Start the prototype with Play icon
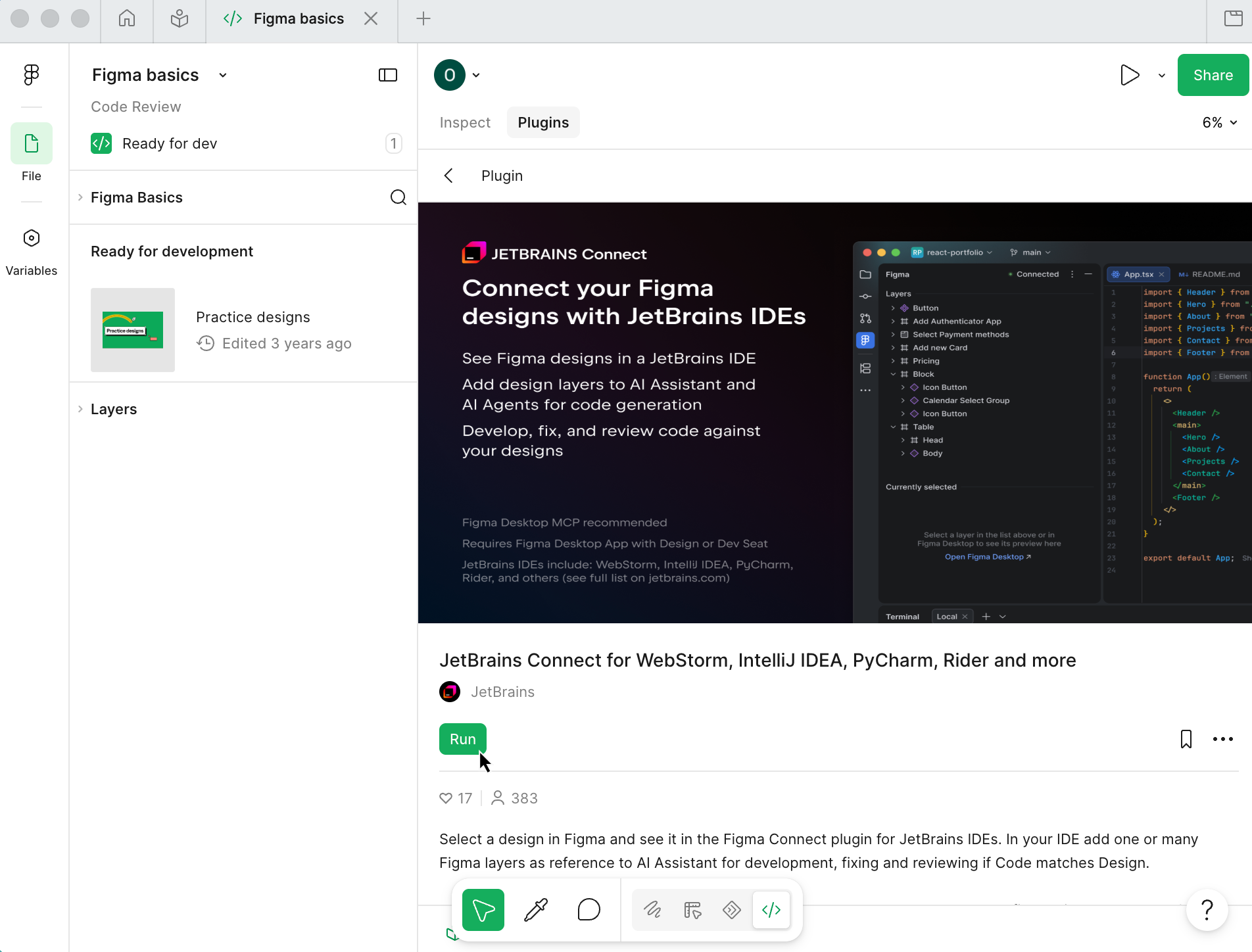This screenshot has width=1252, height=952. (1130, 75)
